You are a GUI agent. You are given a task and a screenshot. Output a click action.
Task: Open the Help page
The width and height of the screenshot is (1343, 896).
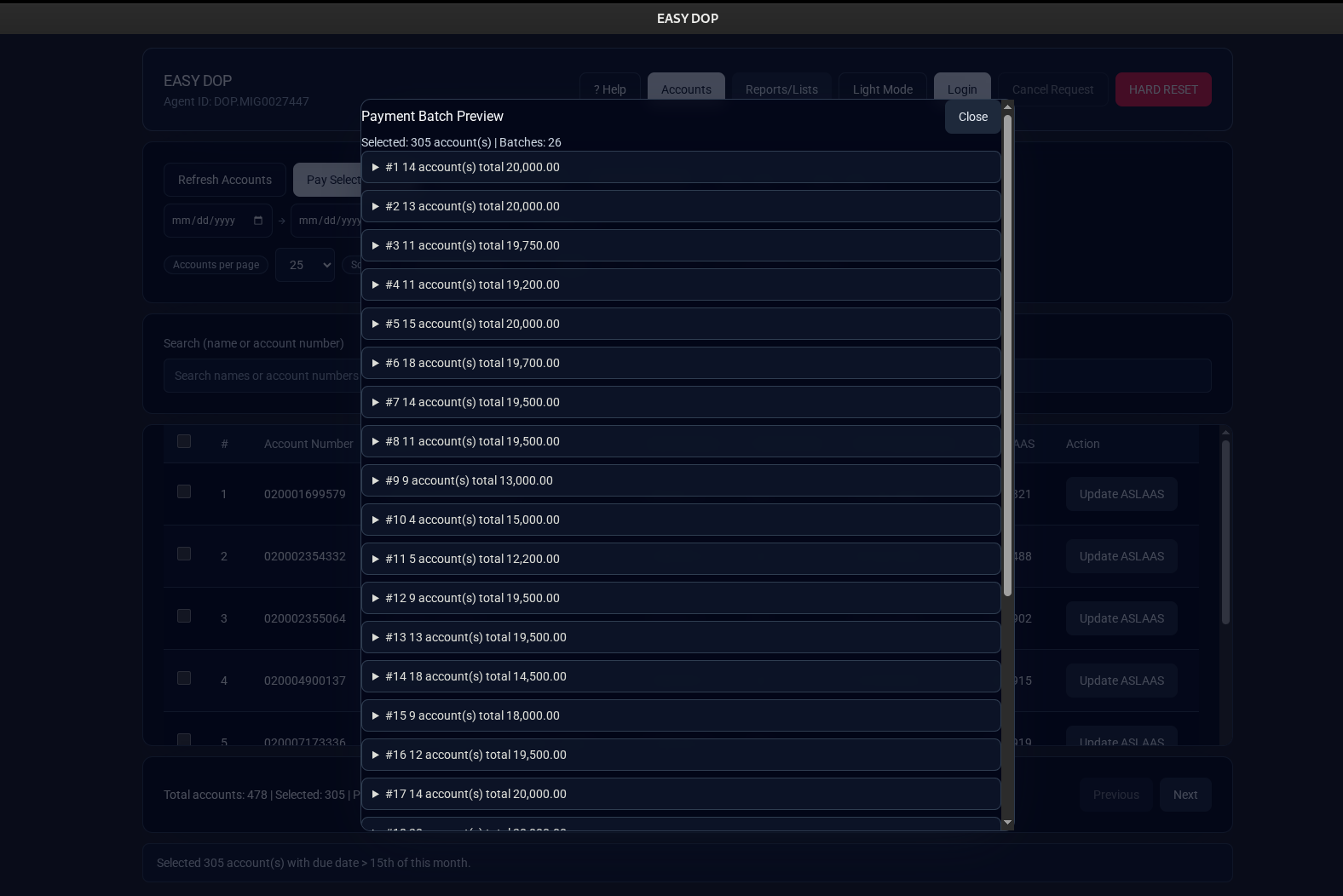pyautogui.click(x=609, y=89)
